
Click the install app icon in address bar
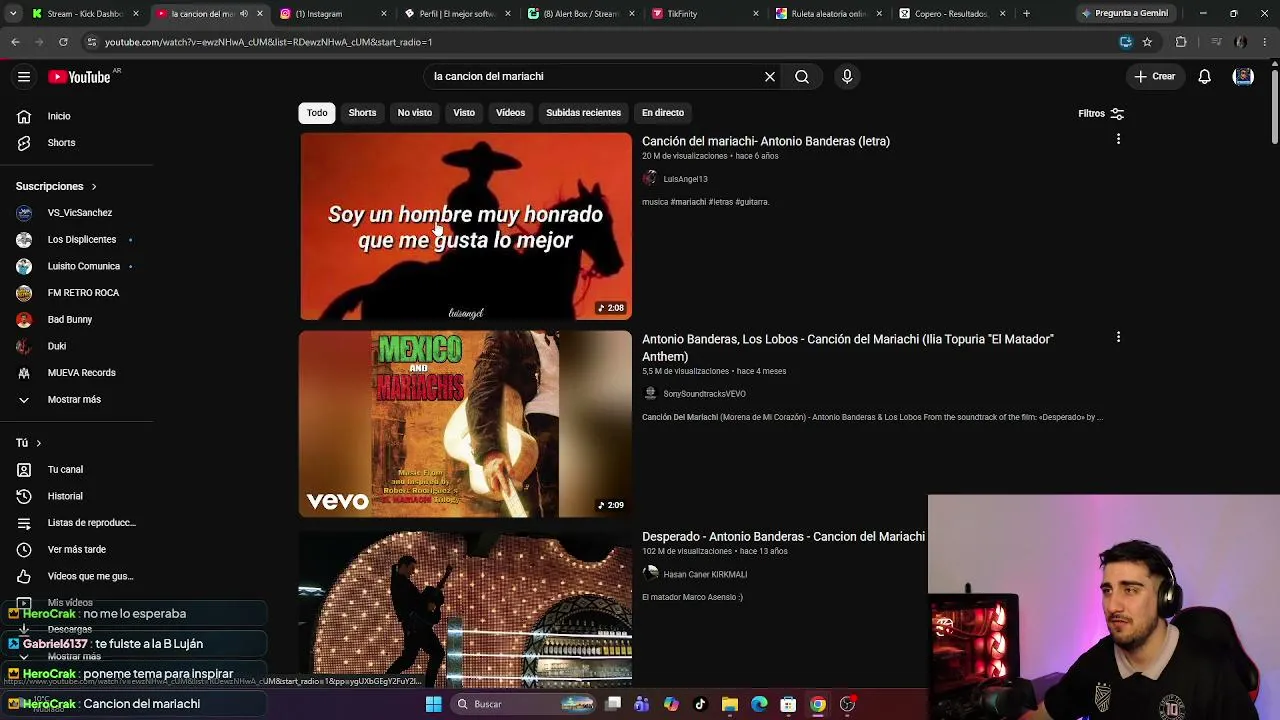[1126, 42]
